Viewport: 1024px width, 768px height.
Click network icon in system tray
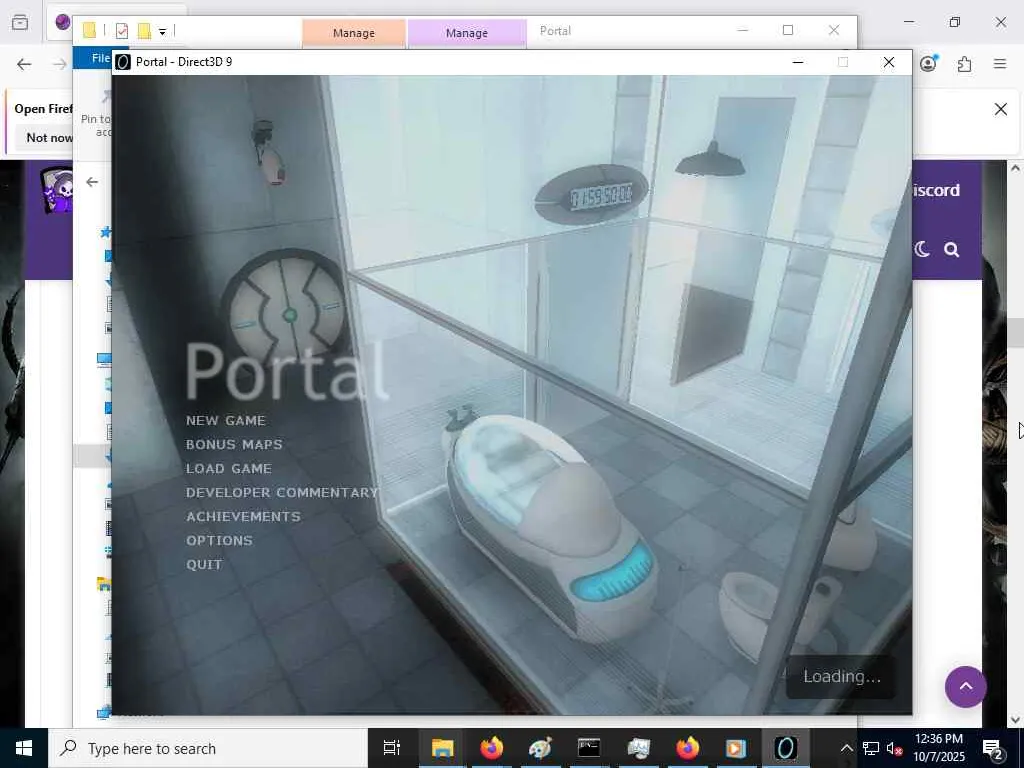coord(871,748)
